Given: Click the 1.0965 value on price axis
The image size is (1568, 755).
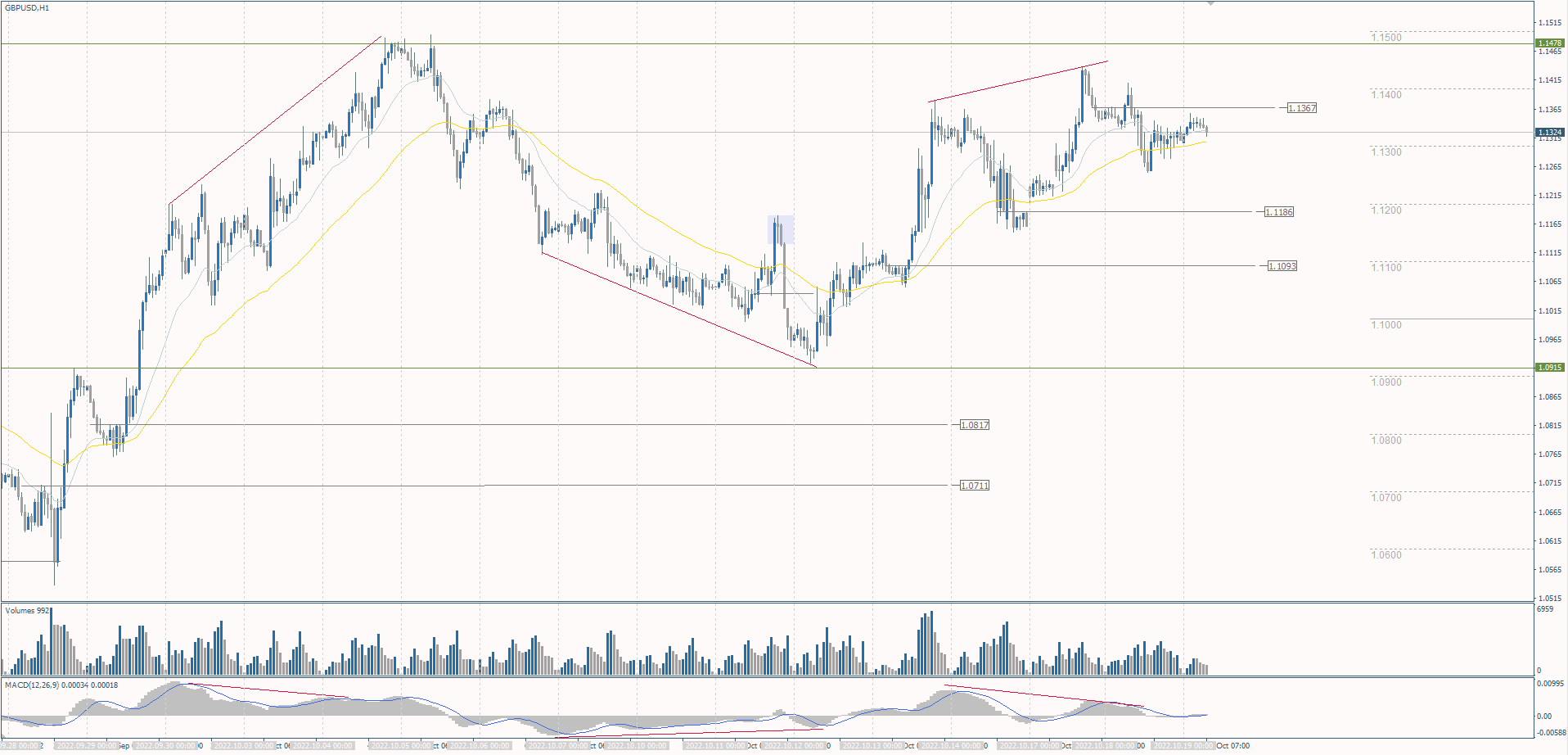Looking at the screenshot, I should (1550, 340).
